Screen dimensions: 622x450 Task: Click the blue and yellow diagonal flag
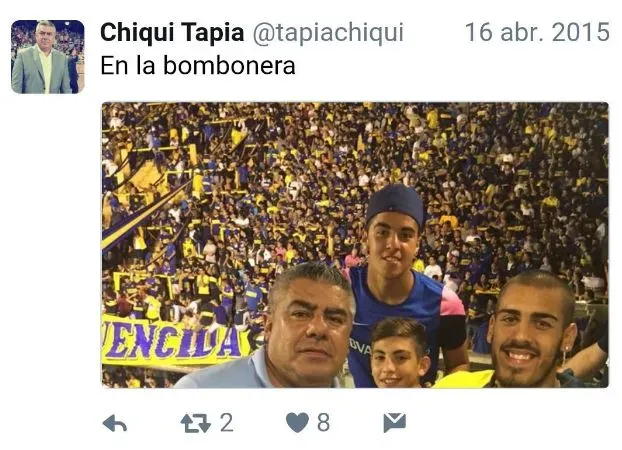143,216
